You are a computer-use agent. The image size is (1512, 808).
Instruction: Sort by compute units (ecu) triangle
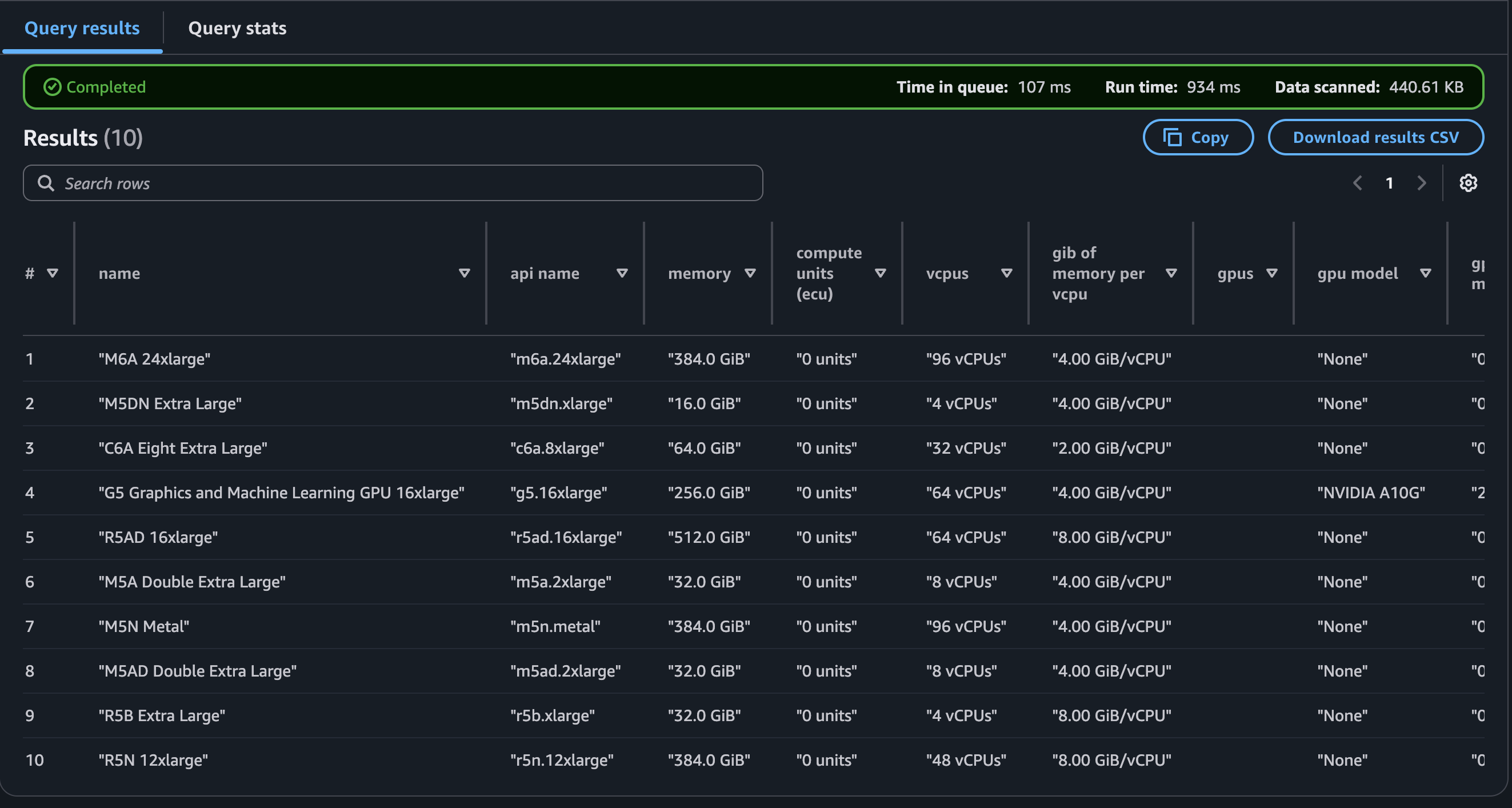(880, 274)
